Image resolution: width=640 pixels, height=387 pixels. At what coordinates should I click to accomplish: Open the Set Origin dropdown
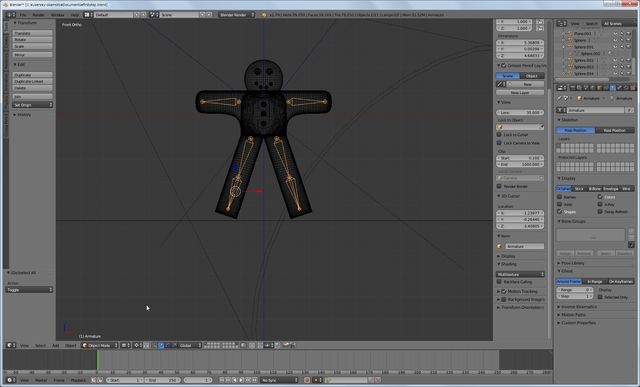point(33,105)
